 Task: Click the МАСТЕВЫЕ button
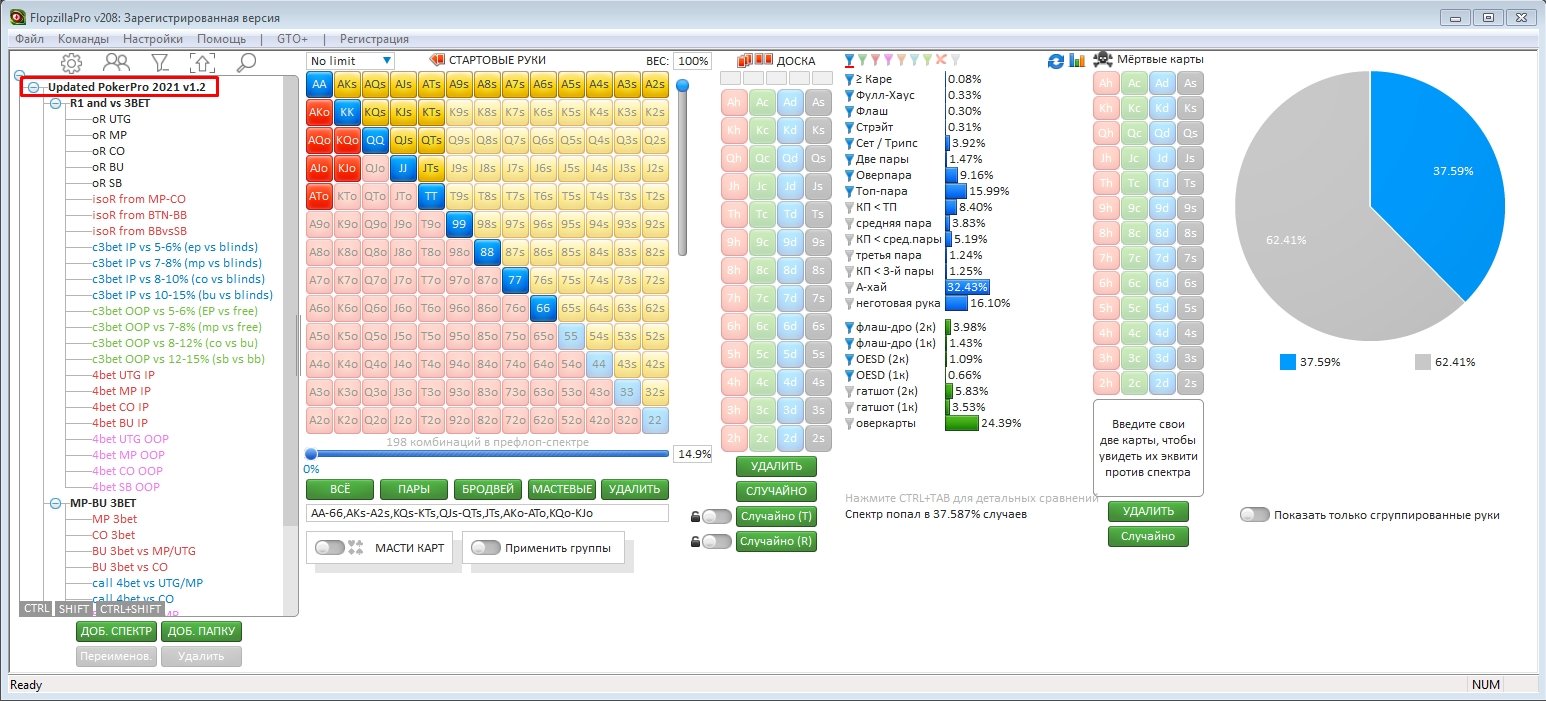[x=561, y=489]
